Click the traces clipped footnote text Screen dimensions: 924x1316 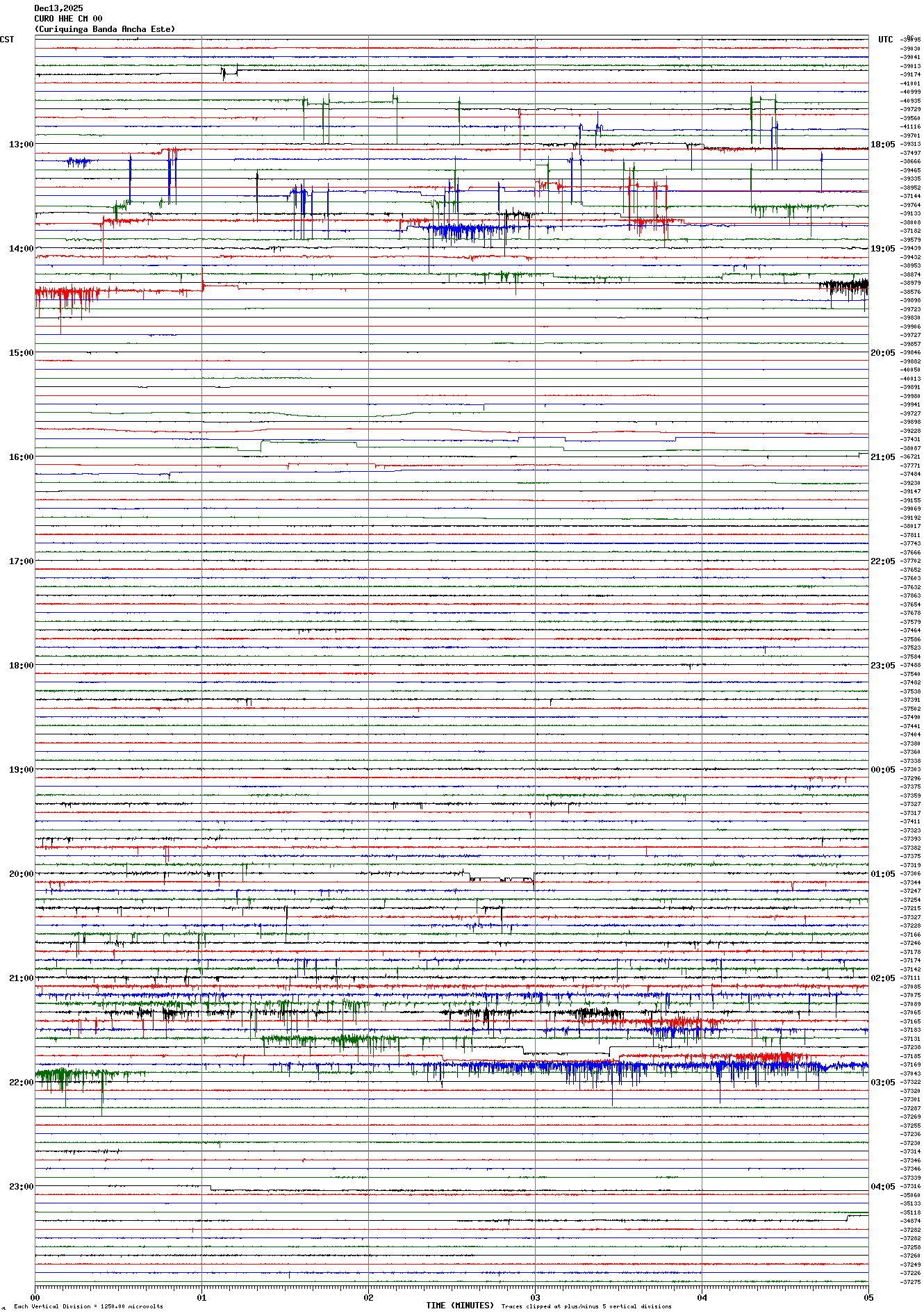click(586, 1306)
